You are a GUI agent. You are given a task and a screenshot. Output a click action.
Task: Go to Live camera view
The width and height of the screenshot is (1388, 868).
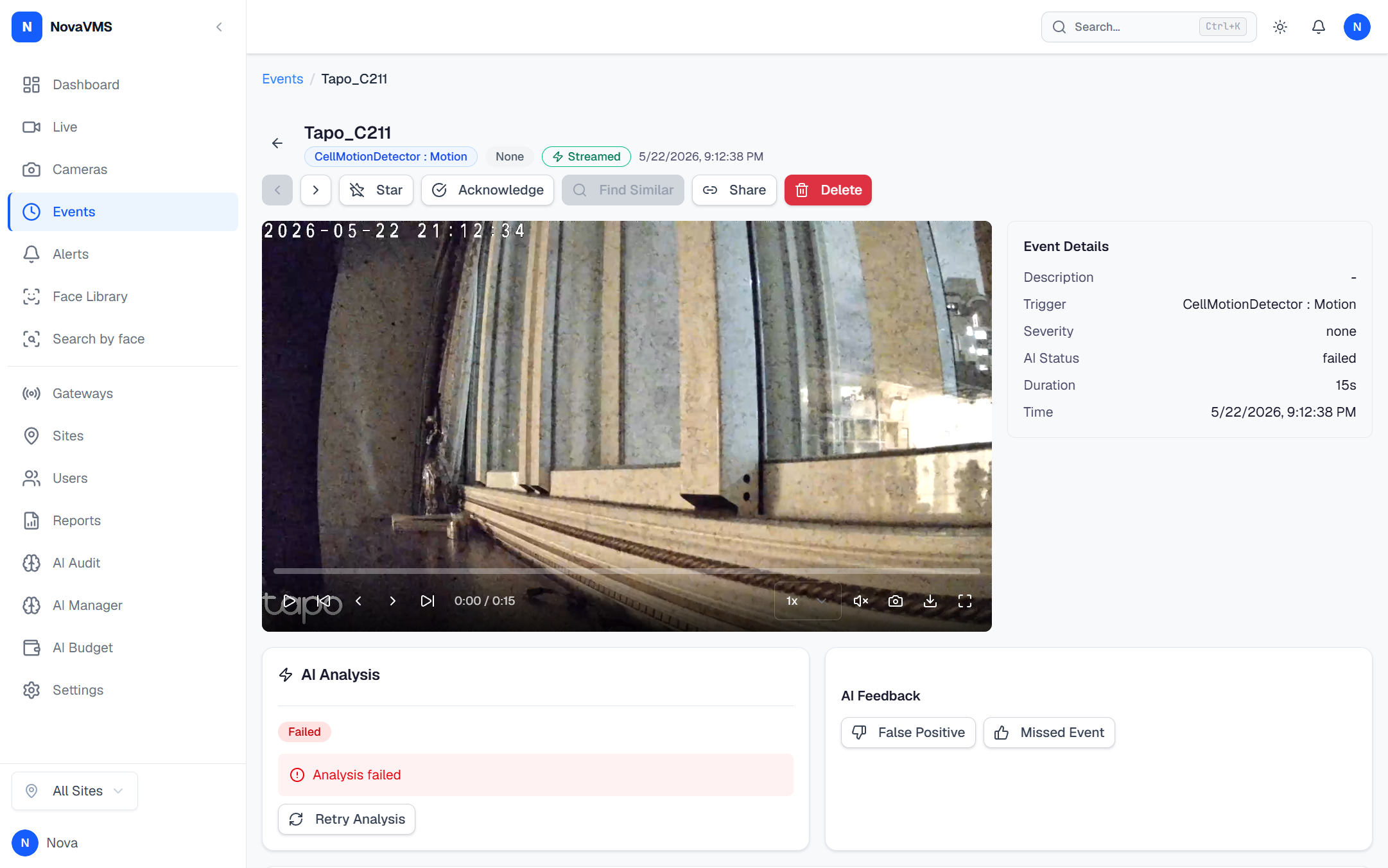tap(123, 127)
